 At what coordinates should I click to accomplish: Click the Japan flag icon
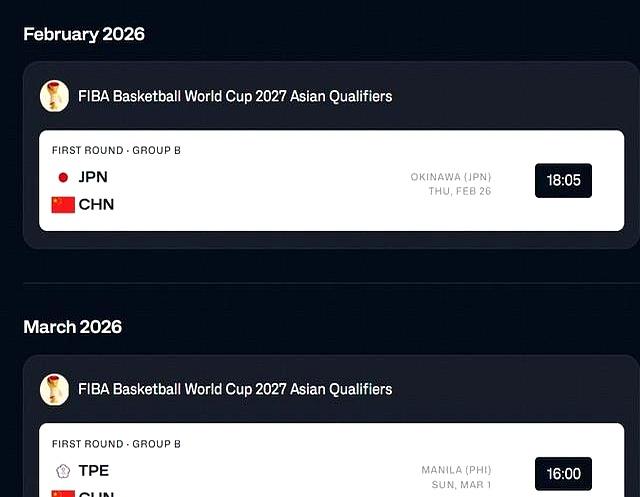63,177
